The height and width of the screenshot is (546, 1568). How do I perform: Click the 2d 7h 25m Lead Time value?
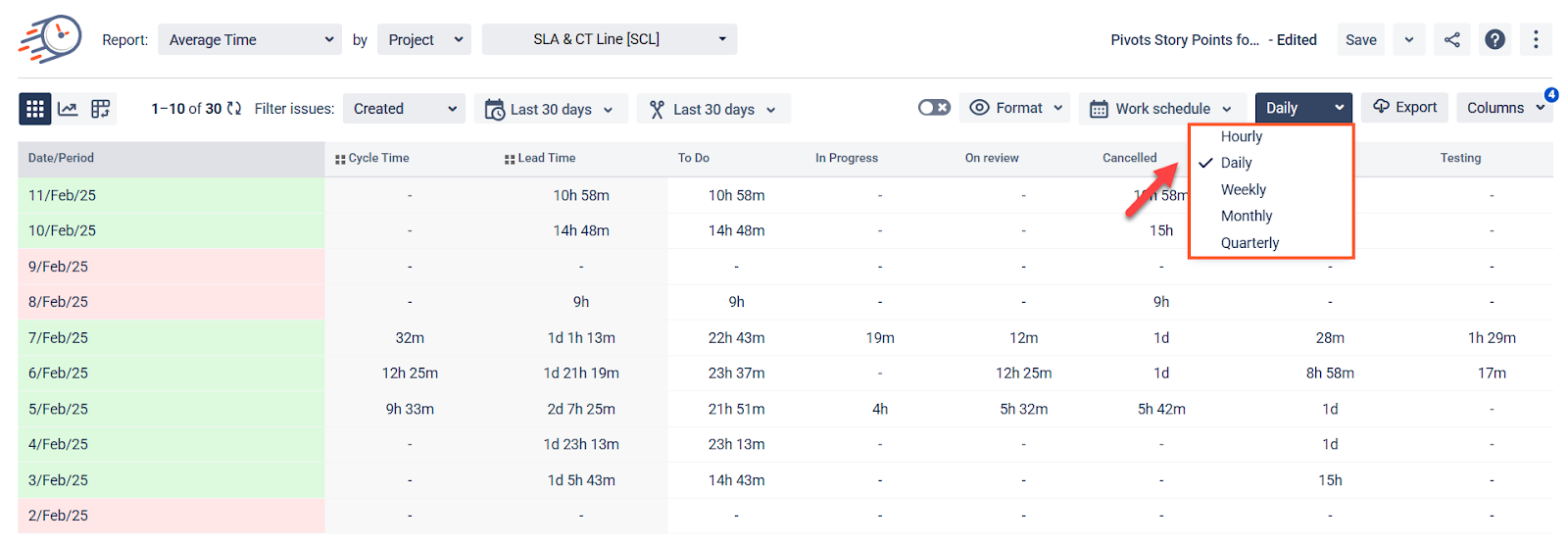click(x=581, y=409)
